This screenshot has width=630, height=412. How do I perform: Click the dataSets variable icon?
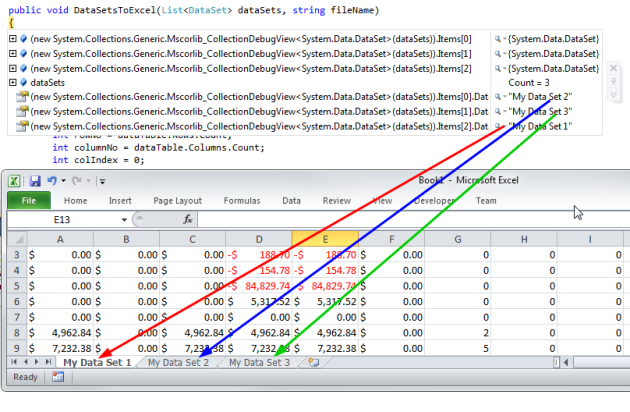coord(23,82)
